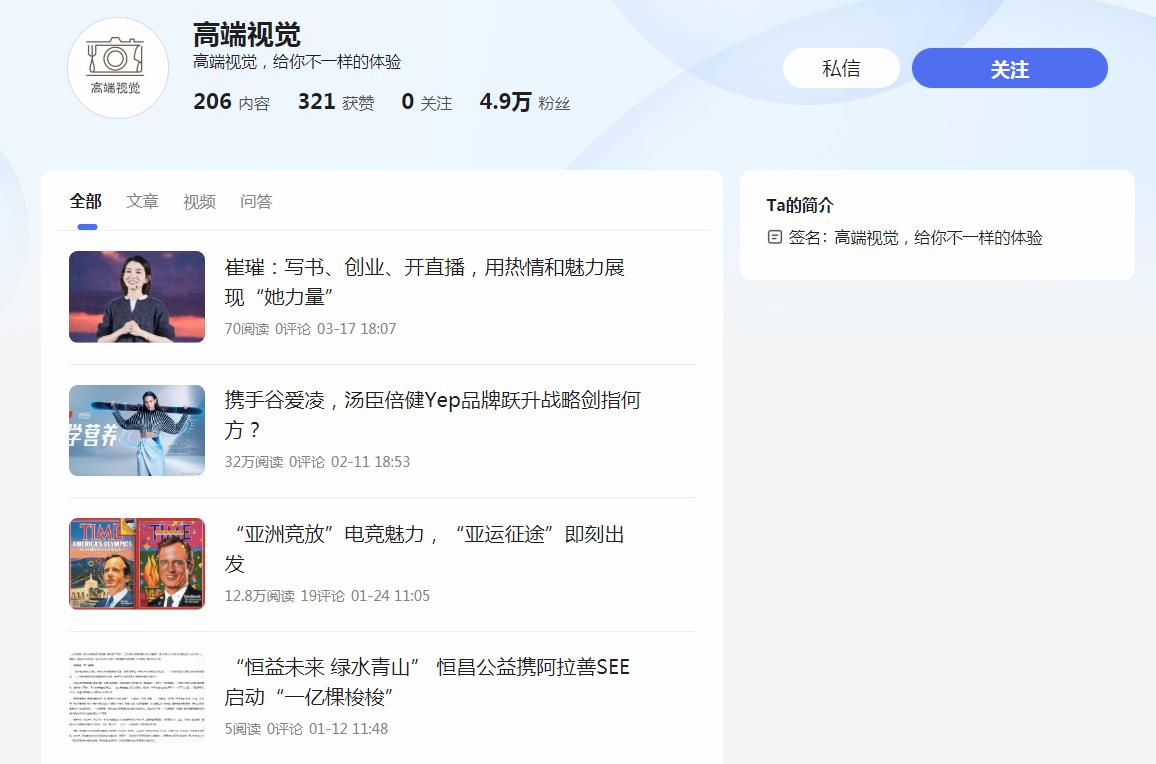
Task: Click the 高端视觉 camera avatar logo
Action: (x=118, y=68)
